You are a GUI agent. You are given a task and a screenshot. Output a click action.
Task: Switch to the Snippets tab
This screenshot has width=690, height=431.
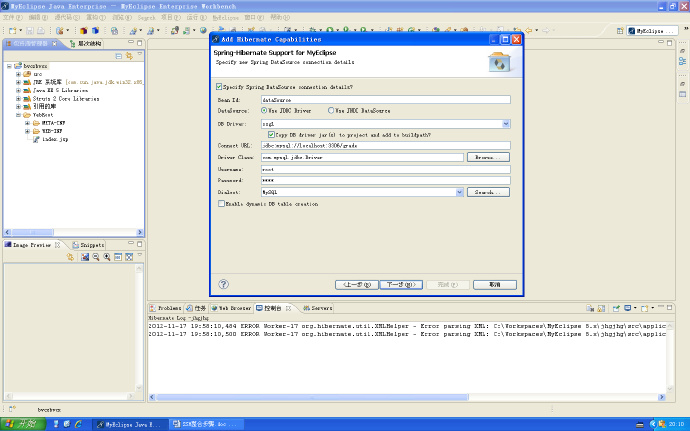[88, 245]
